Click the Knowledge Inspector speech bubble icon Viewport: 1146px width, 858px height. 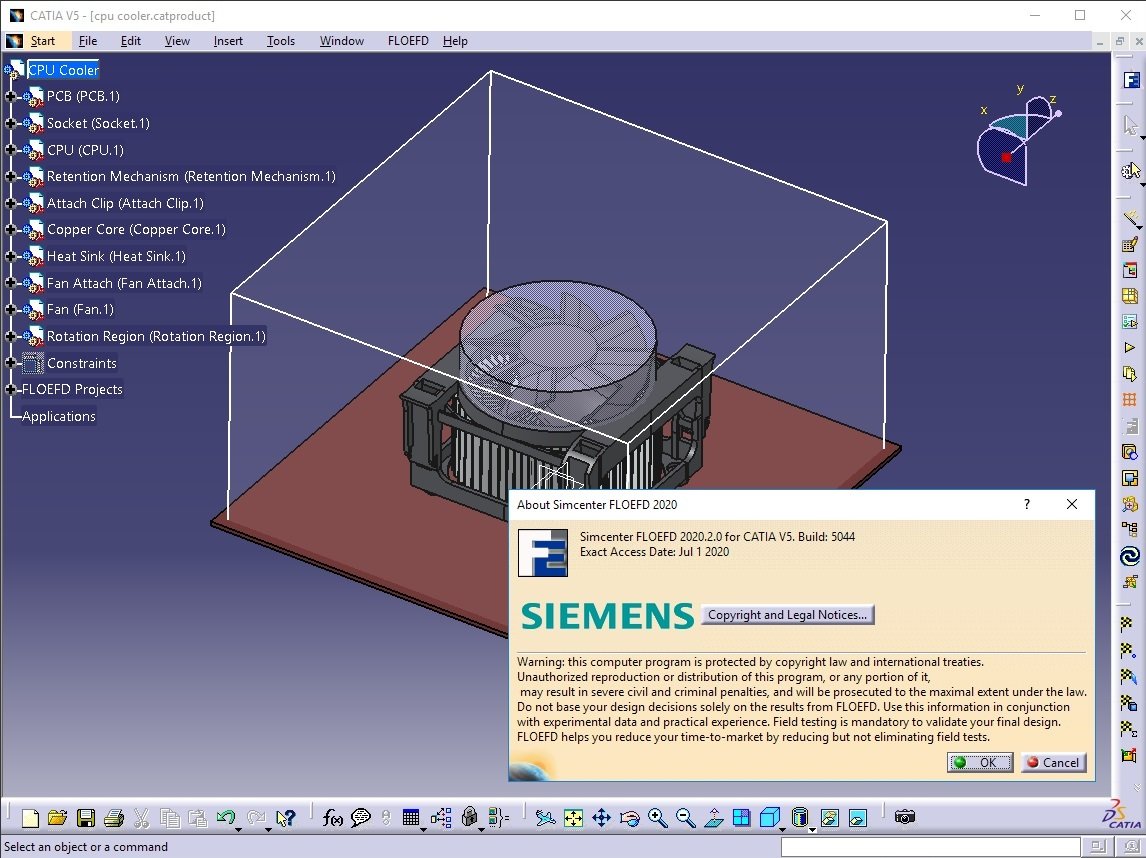coord(360,818)
